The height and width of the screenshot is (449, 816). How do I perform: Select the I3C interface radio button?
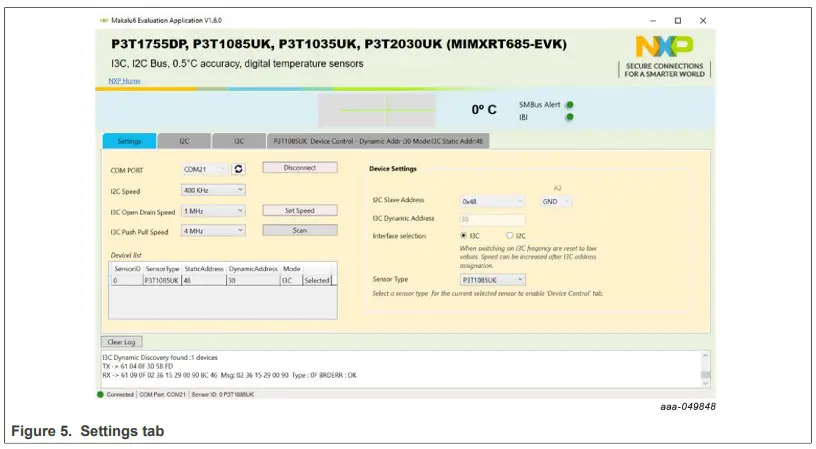(463, 236)
